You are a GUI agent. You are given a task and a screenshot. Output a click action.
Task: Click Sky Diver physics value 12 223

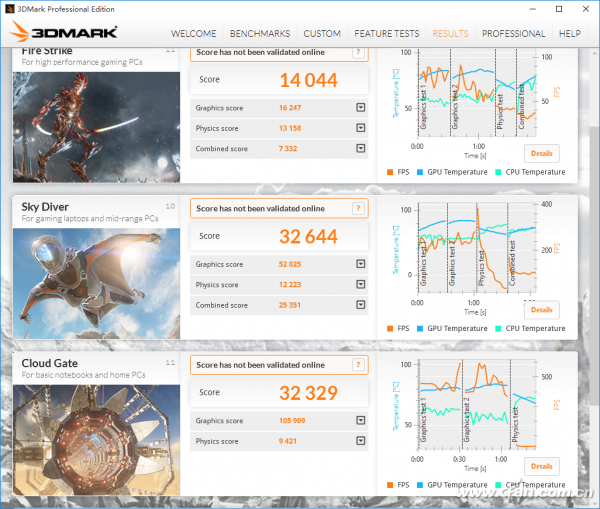(x=290, y=285)
